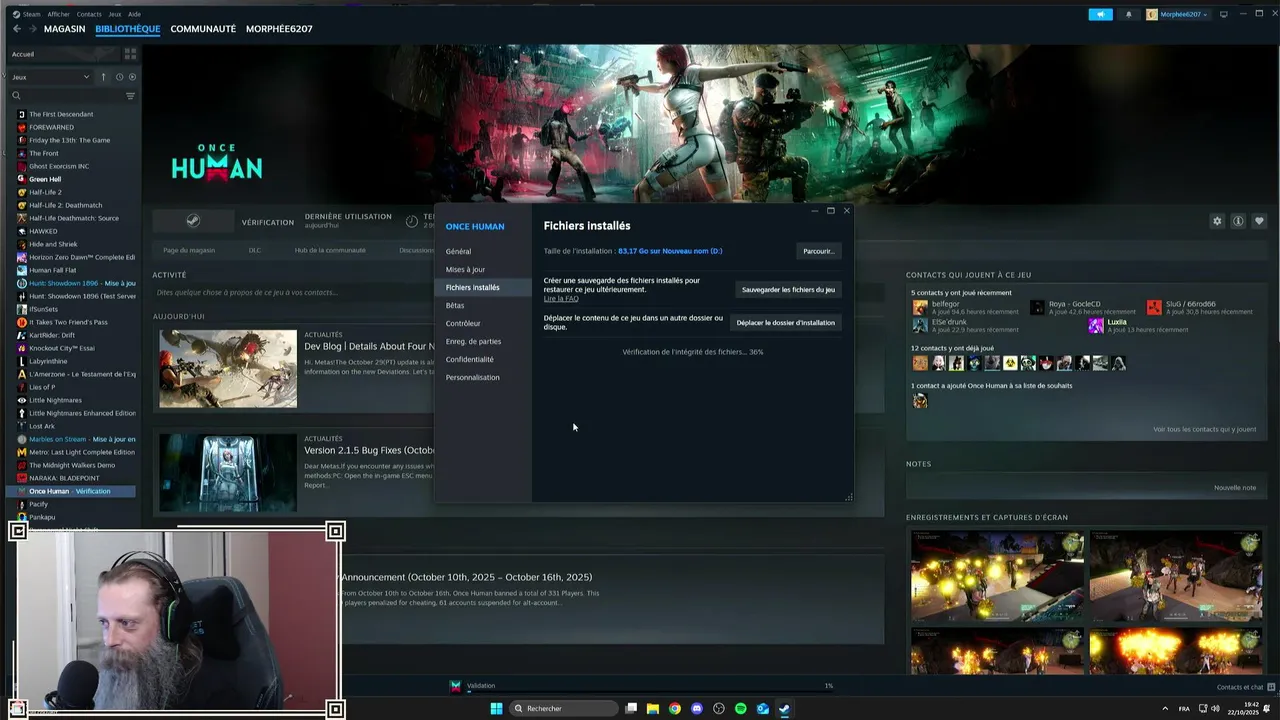This screenshot has height=720, width=1280.
Task: Filter ready-to-play games play icon
Action: [x=132, y=77]
